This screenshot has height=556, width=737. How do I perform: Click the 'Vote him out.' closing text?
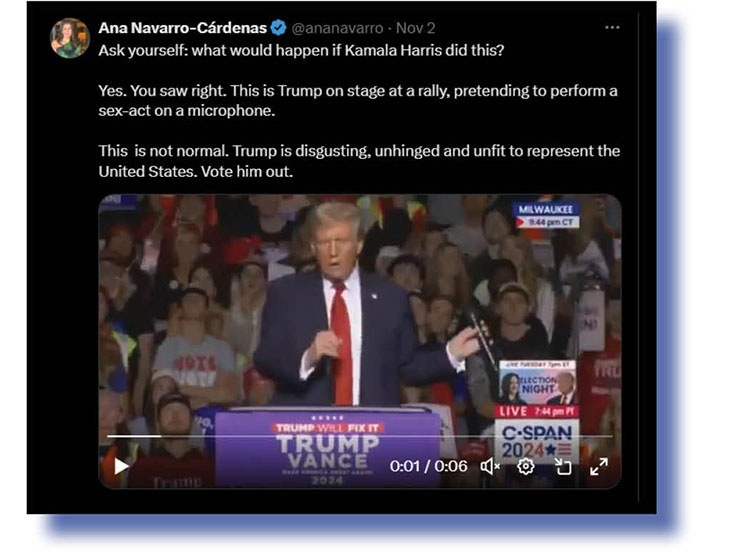(247, 172)
